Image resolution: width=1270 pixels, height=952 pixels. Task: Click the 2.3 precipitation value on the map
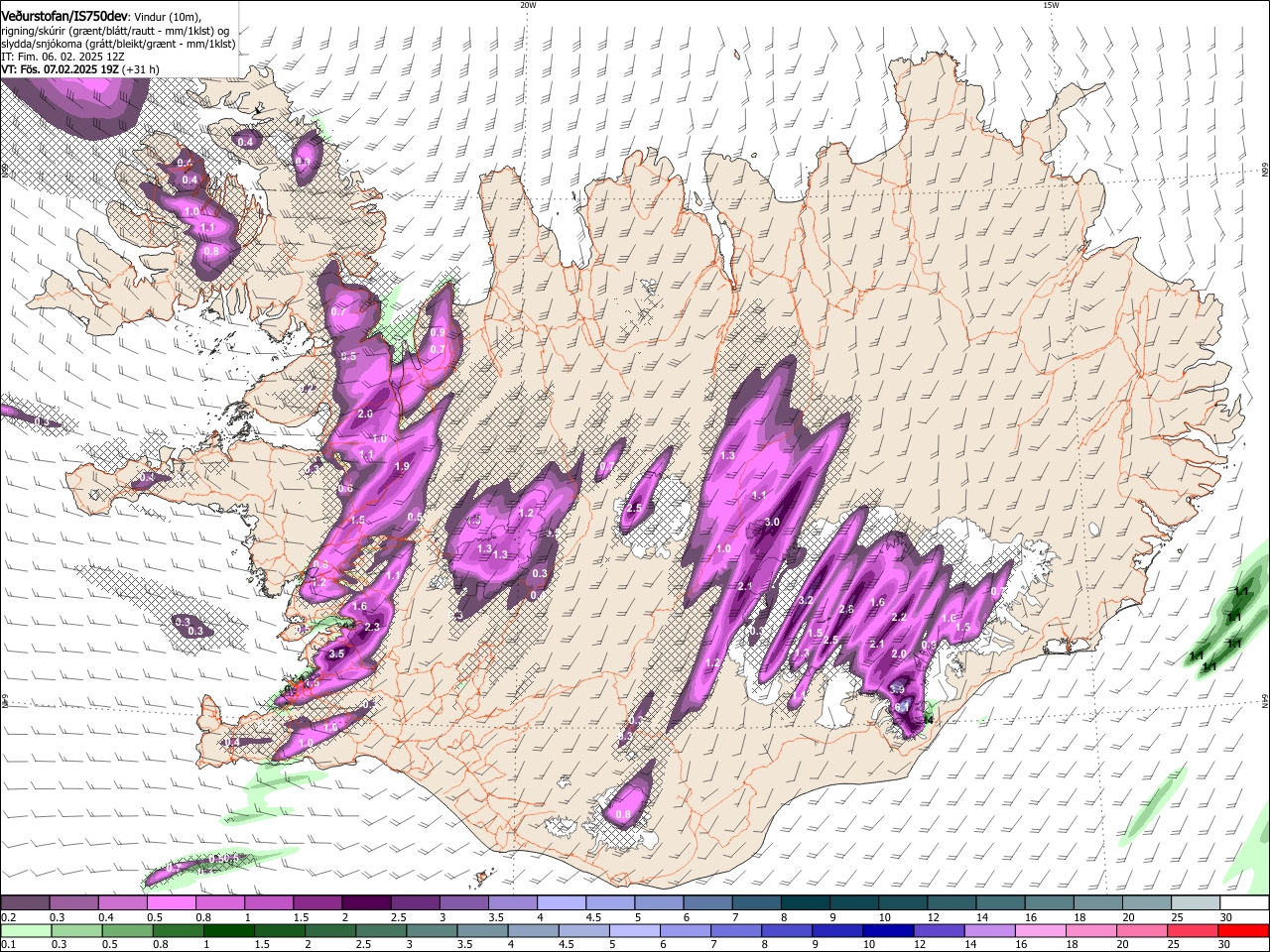372,627
